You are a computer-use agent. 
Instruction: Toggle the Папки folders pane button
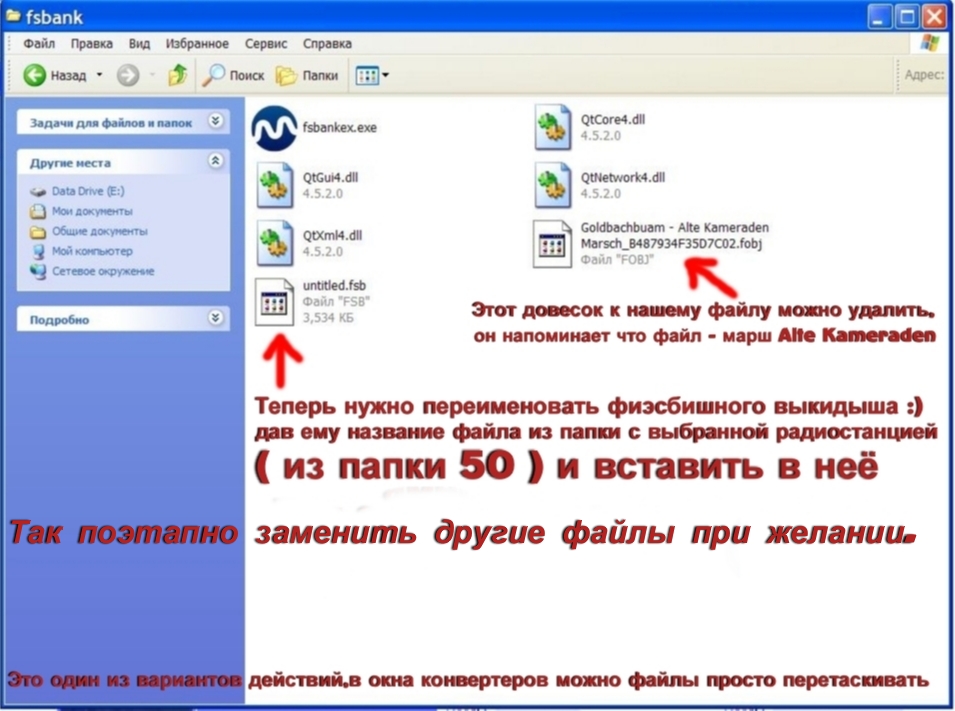point(307,76)
